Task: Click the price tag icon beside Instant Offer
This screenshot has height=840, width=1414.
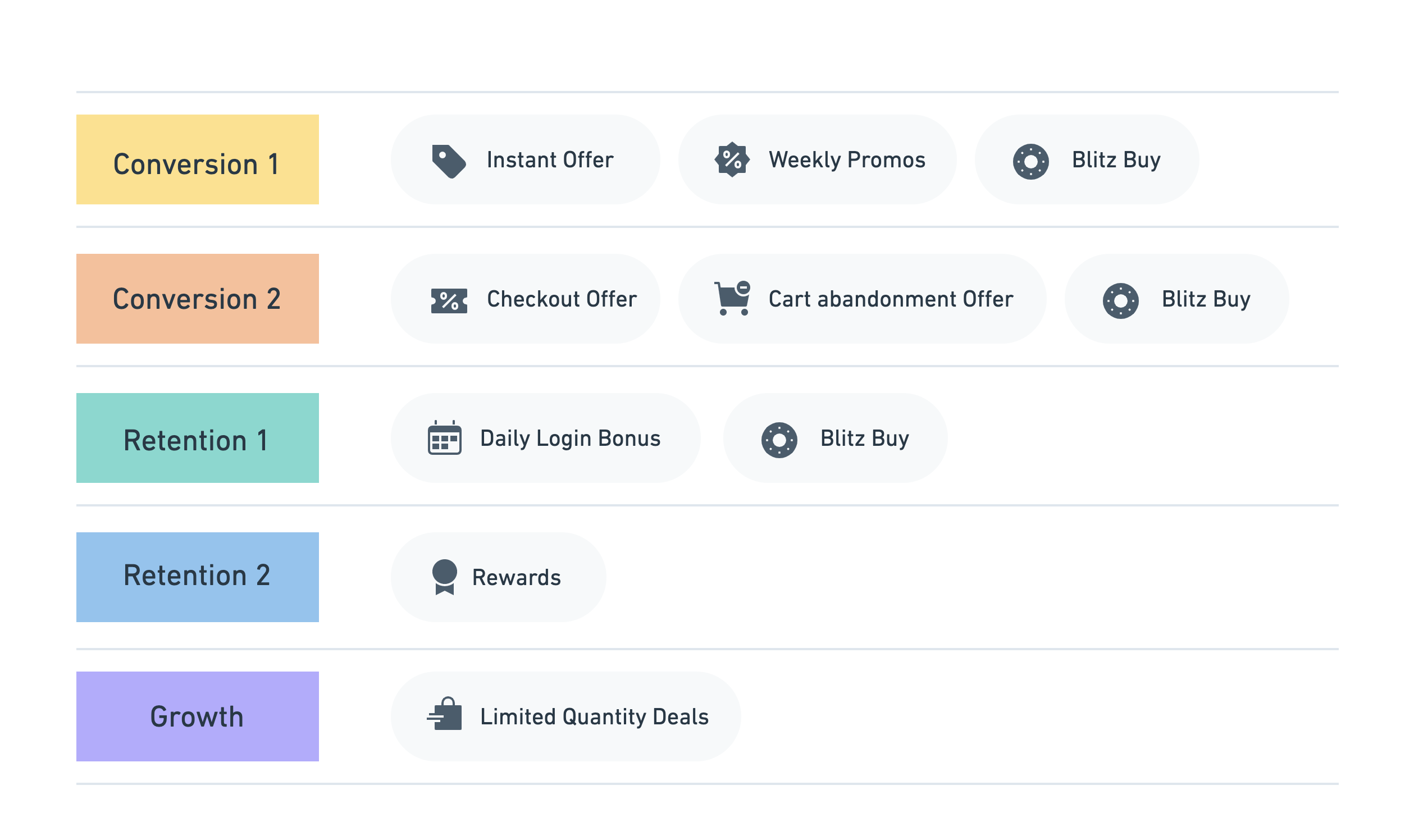Action: 449,161
